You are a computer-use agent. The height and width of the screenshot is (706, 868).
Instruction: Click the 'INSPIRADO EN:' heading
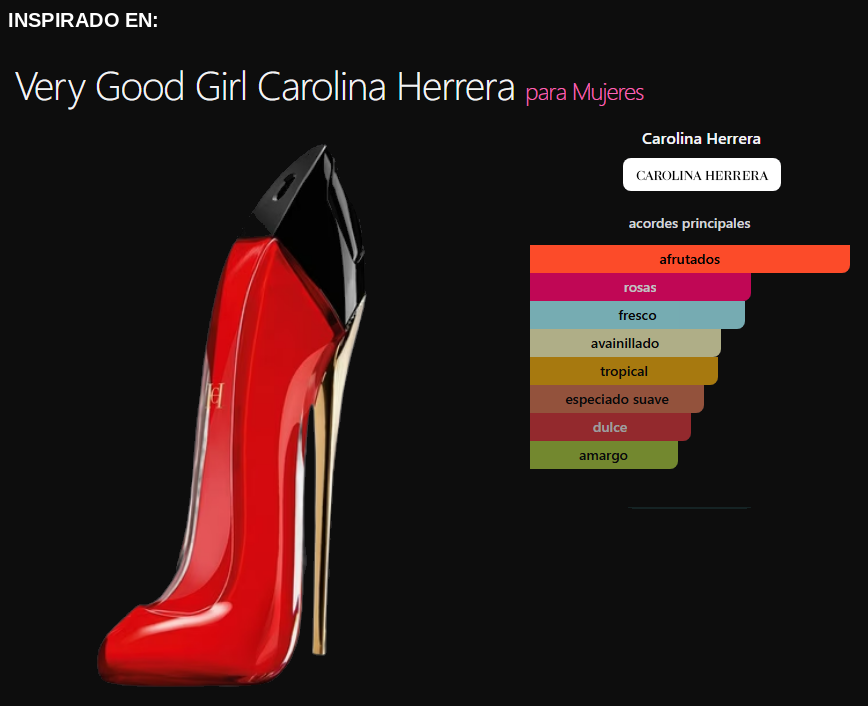(x=83, y=20)
